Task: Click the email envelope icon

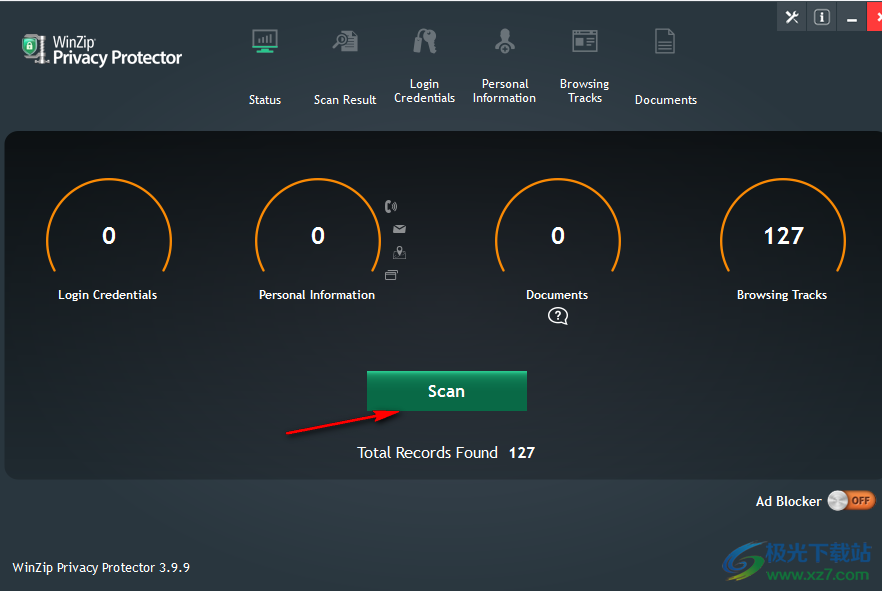Action: pos(399,229)
